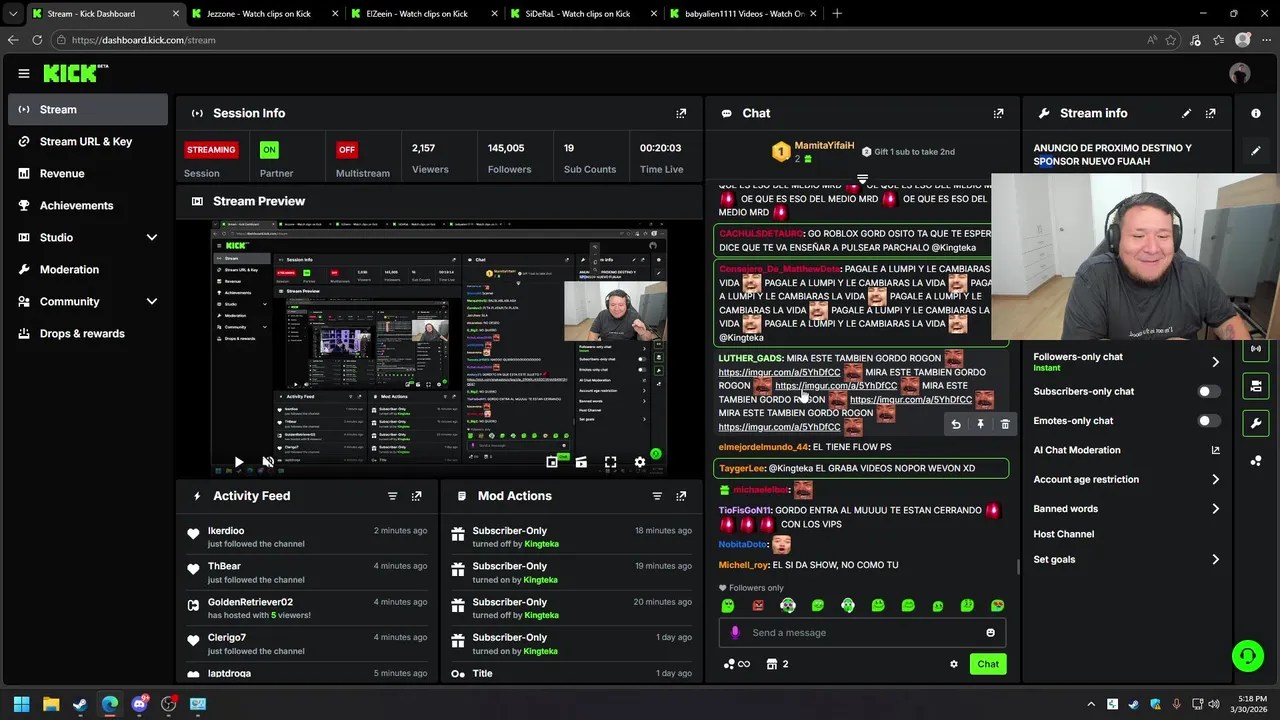Open the hamburger menu beside the Kick logo

[x=24, y=73]
